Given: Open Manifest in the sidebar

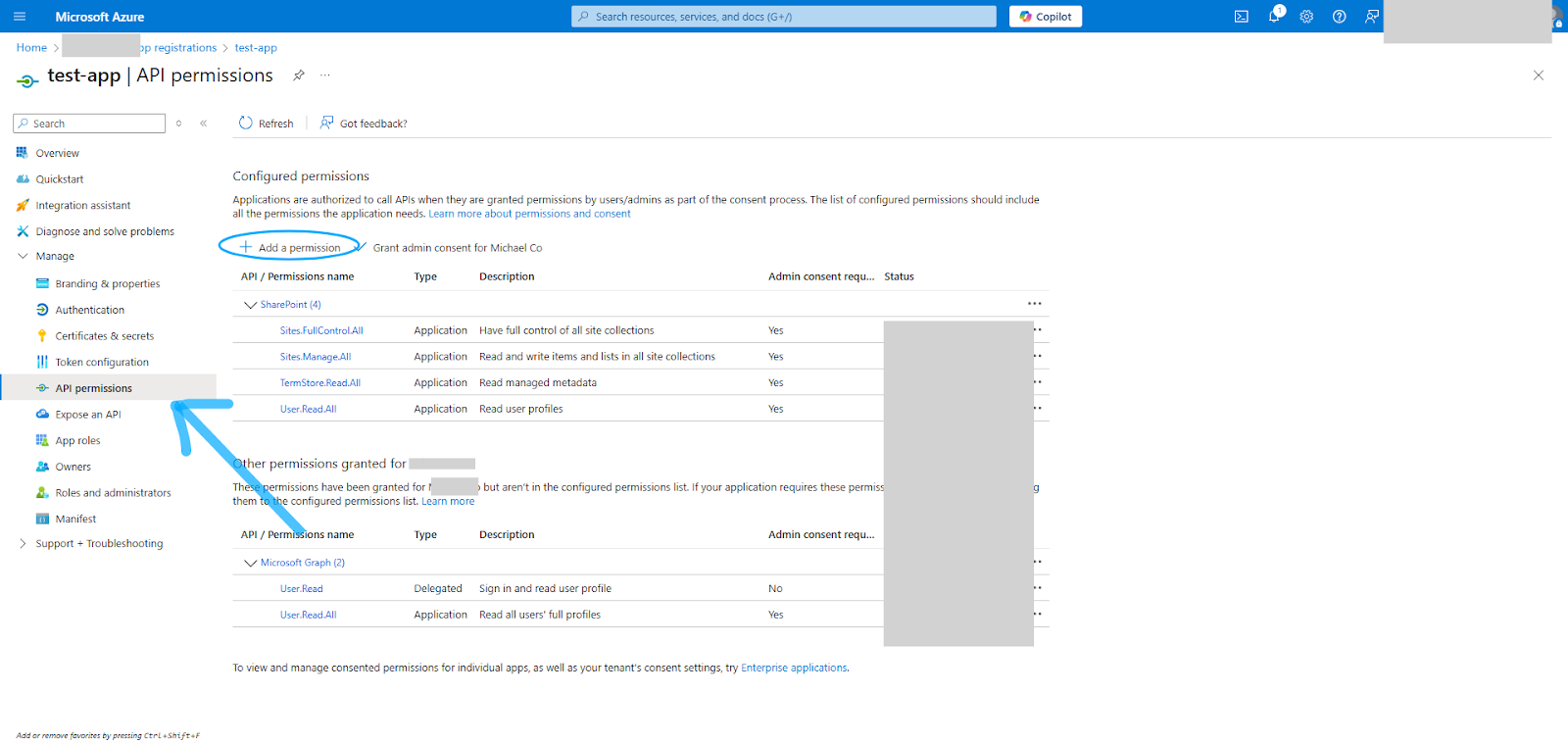Looking at the screenshot, I should point(75,520).
